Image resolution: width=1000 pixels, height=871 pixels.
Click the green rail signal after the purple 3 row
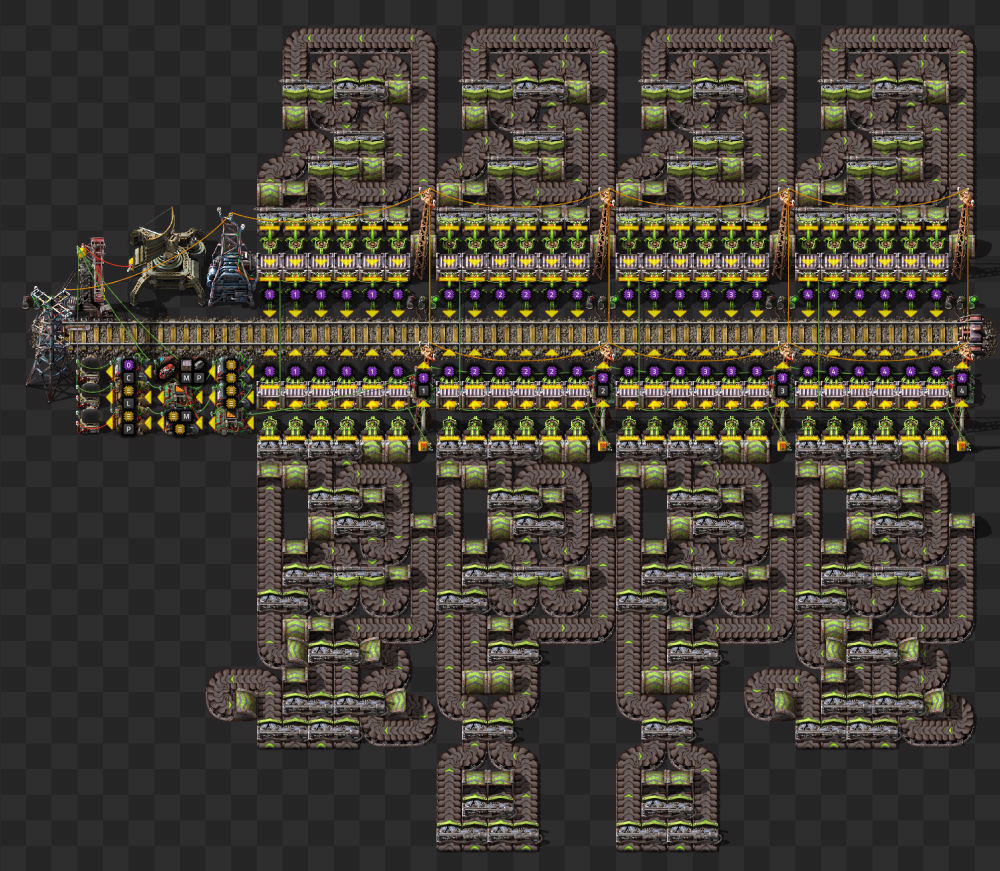point(793,302)
